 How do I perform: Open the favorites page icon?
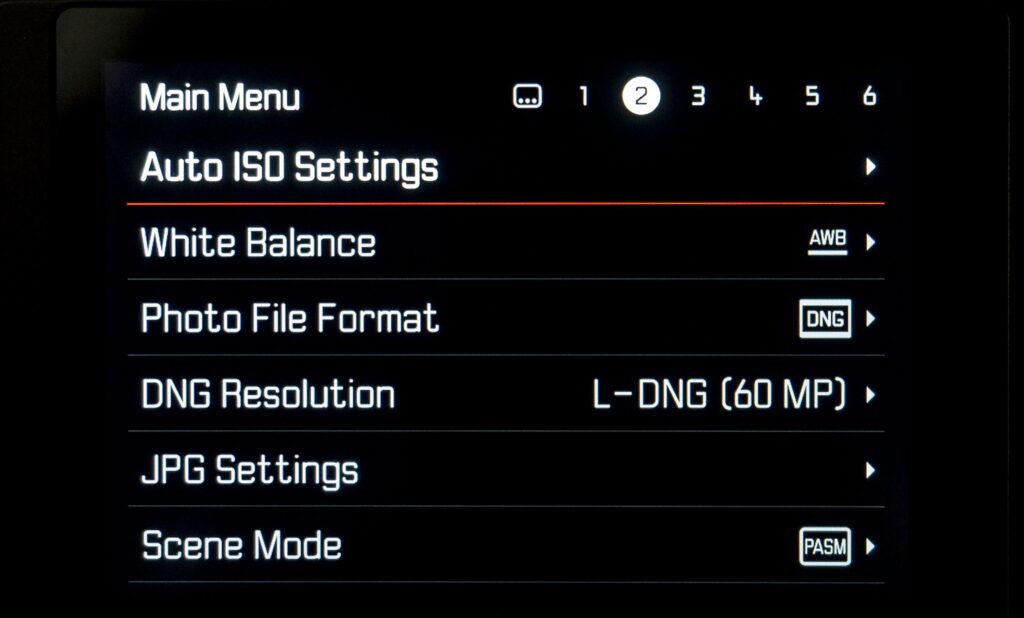pyautogui.click(x=527, y=96)
